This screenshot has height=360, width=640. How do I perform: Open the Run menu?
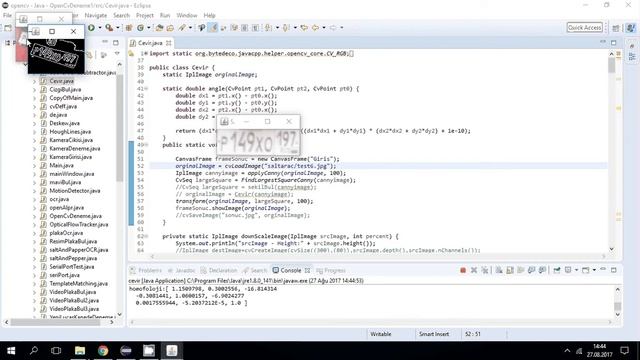click(165, 15)
